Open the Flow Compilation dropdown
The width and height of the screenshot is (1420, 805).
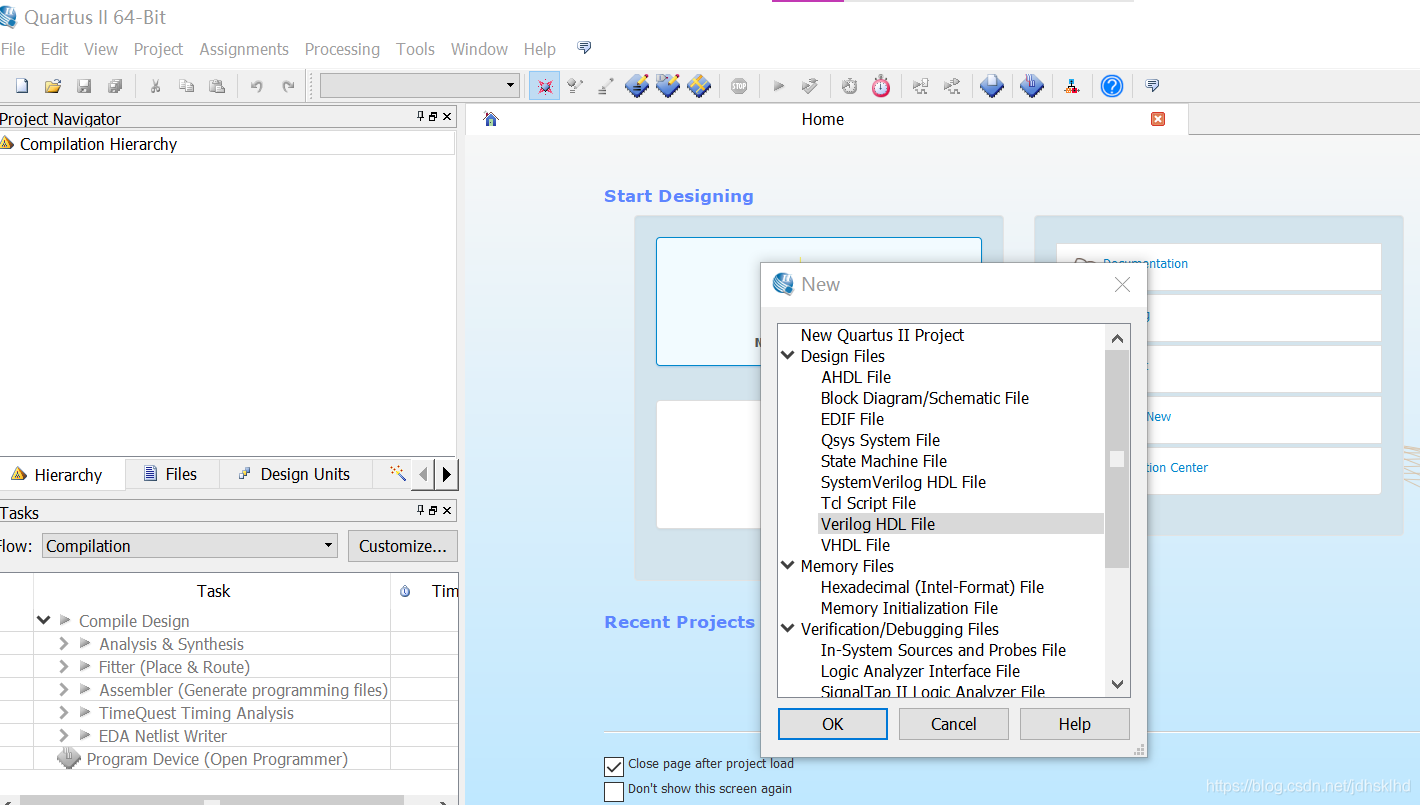click(190, 546)
